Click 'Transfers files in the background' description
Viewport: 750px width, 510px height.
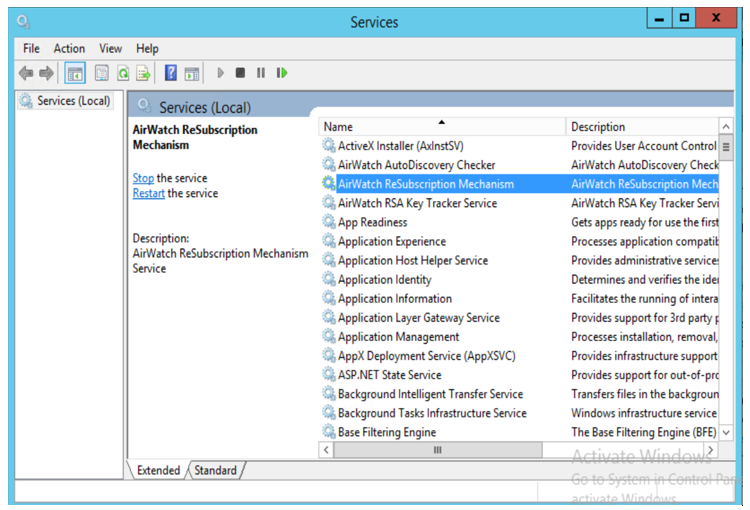tap(645, 394)
